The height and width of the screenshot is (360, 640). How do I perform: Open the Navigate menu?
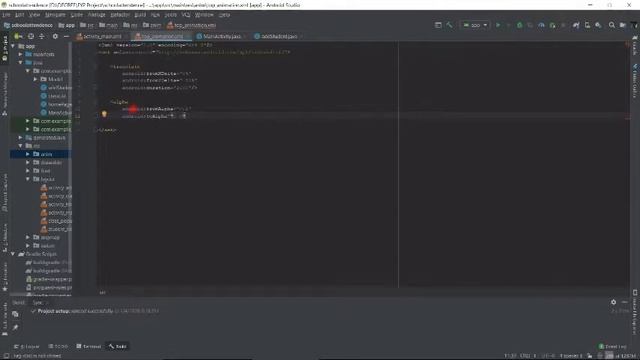(55, 15)
